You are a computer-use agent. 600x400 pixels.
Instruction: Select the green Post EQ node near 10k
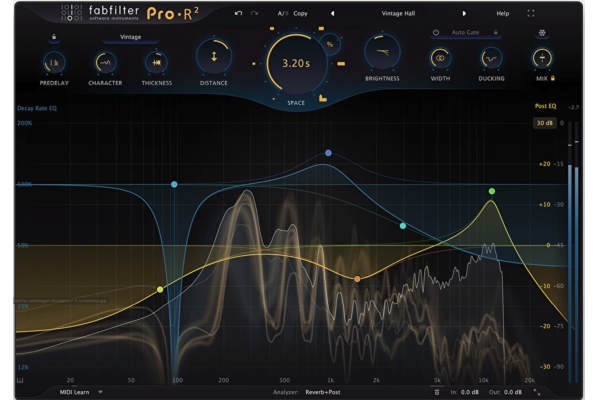[492, 191]
